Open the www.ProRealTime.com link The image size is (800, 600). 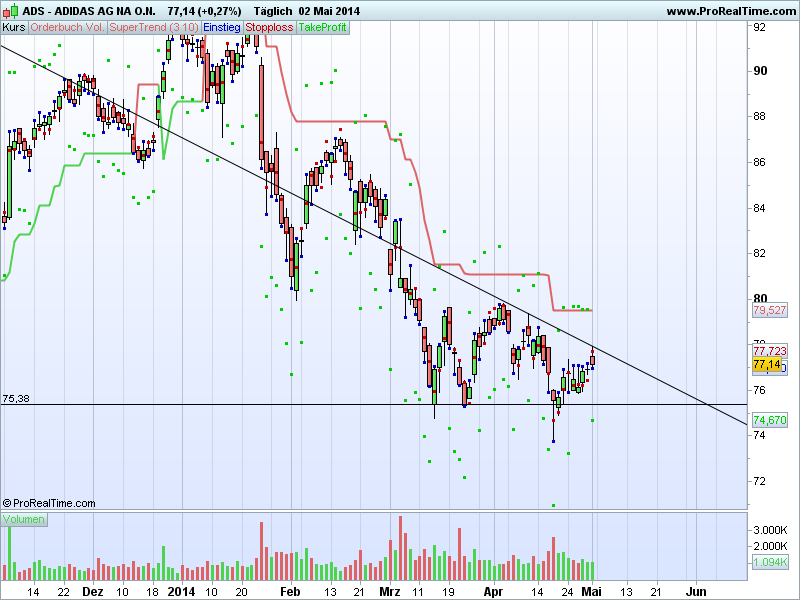point(731,11)
